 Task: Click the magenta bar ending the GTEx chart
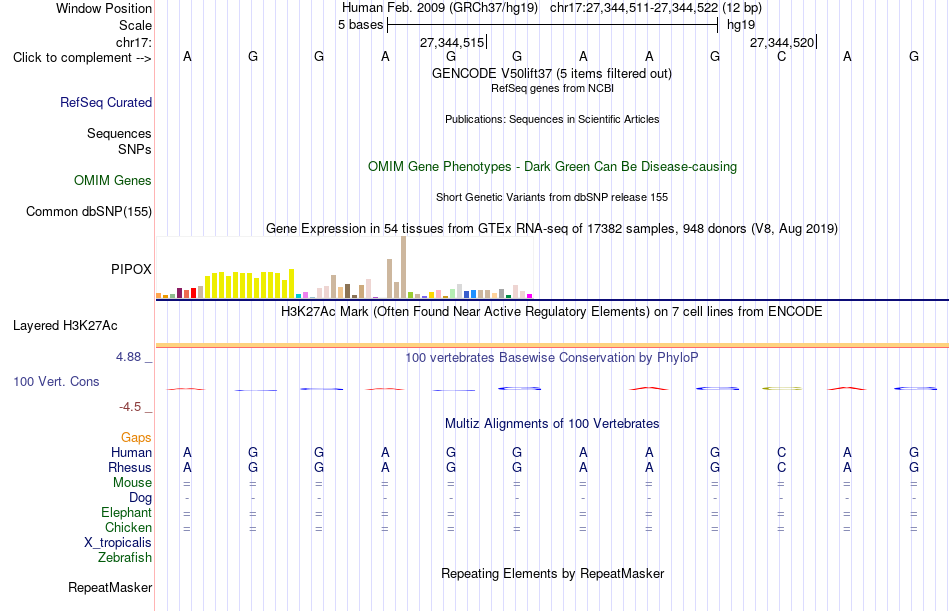530,296
